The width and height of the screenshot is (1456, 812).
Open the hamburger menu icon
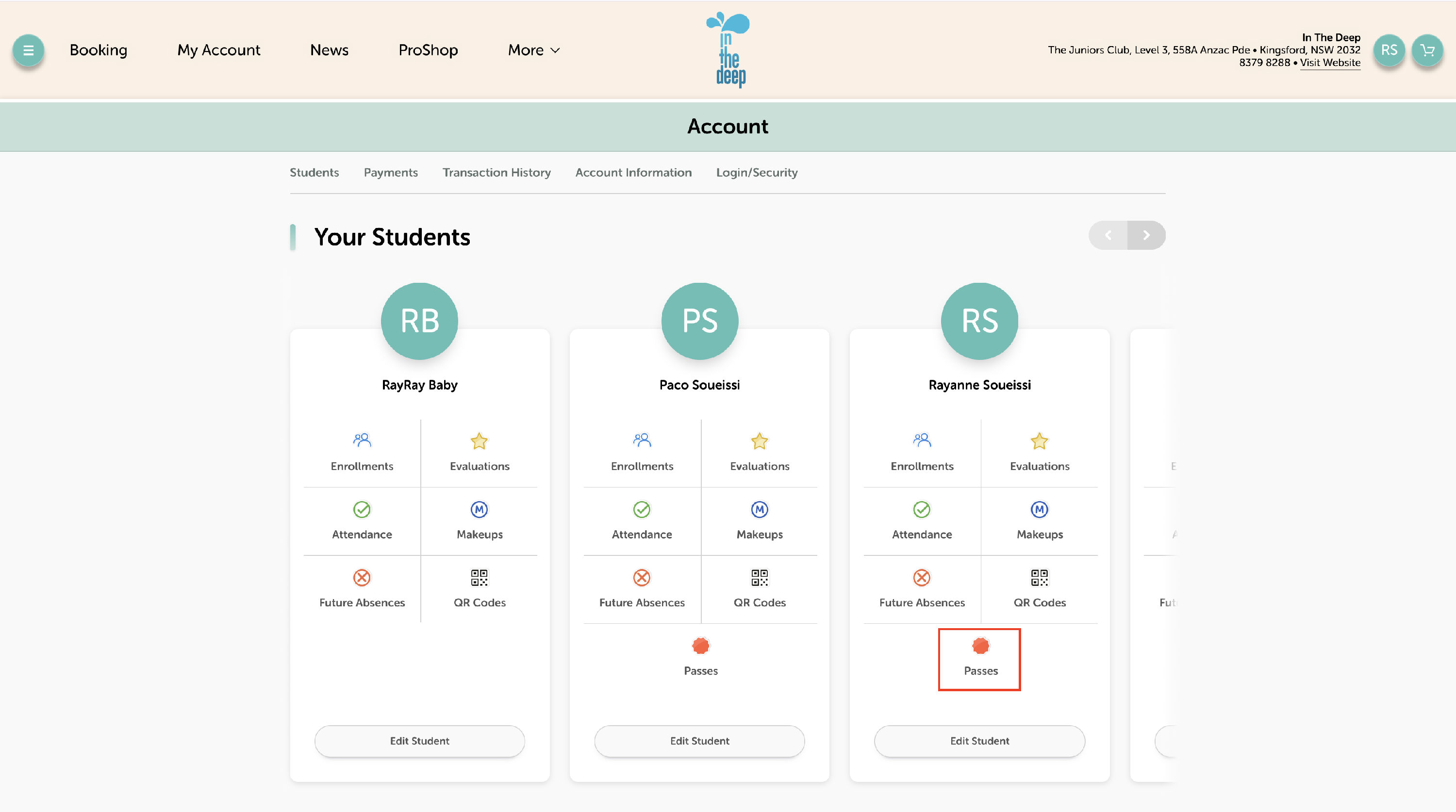[x=28, y=50]
